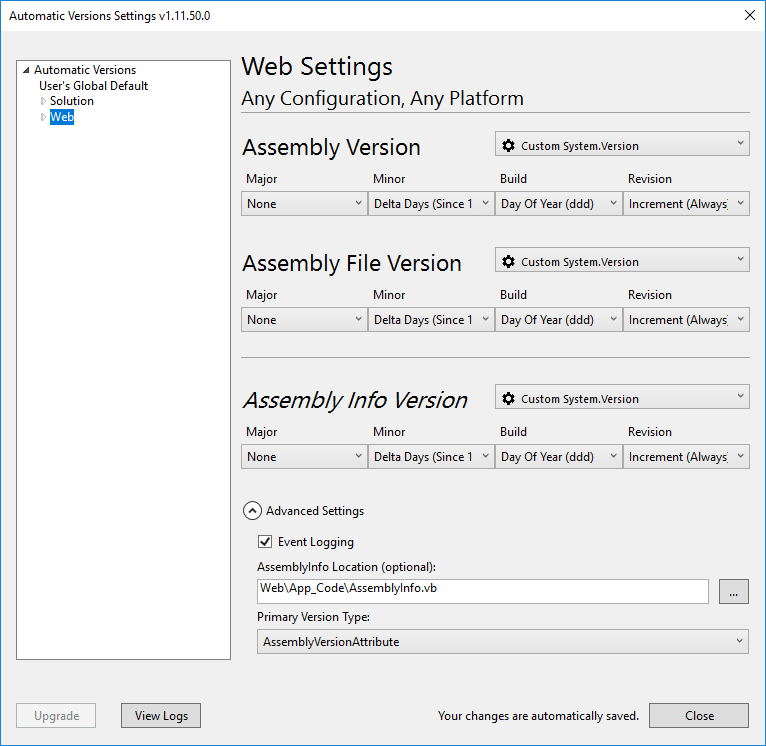Click the AssemblyInfo Location text field
This screenshot has height=746, width=766.
coord(482,589)
